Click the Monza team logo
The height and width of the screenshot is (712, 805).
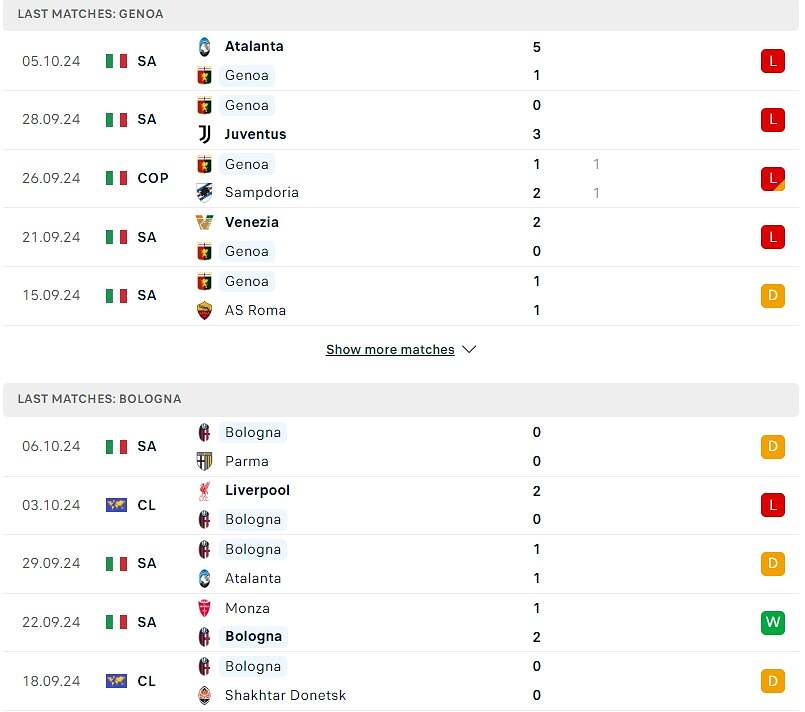[x=205, y=608]
